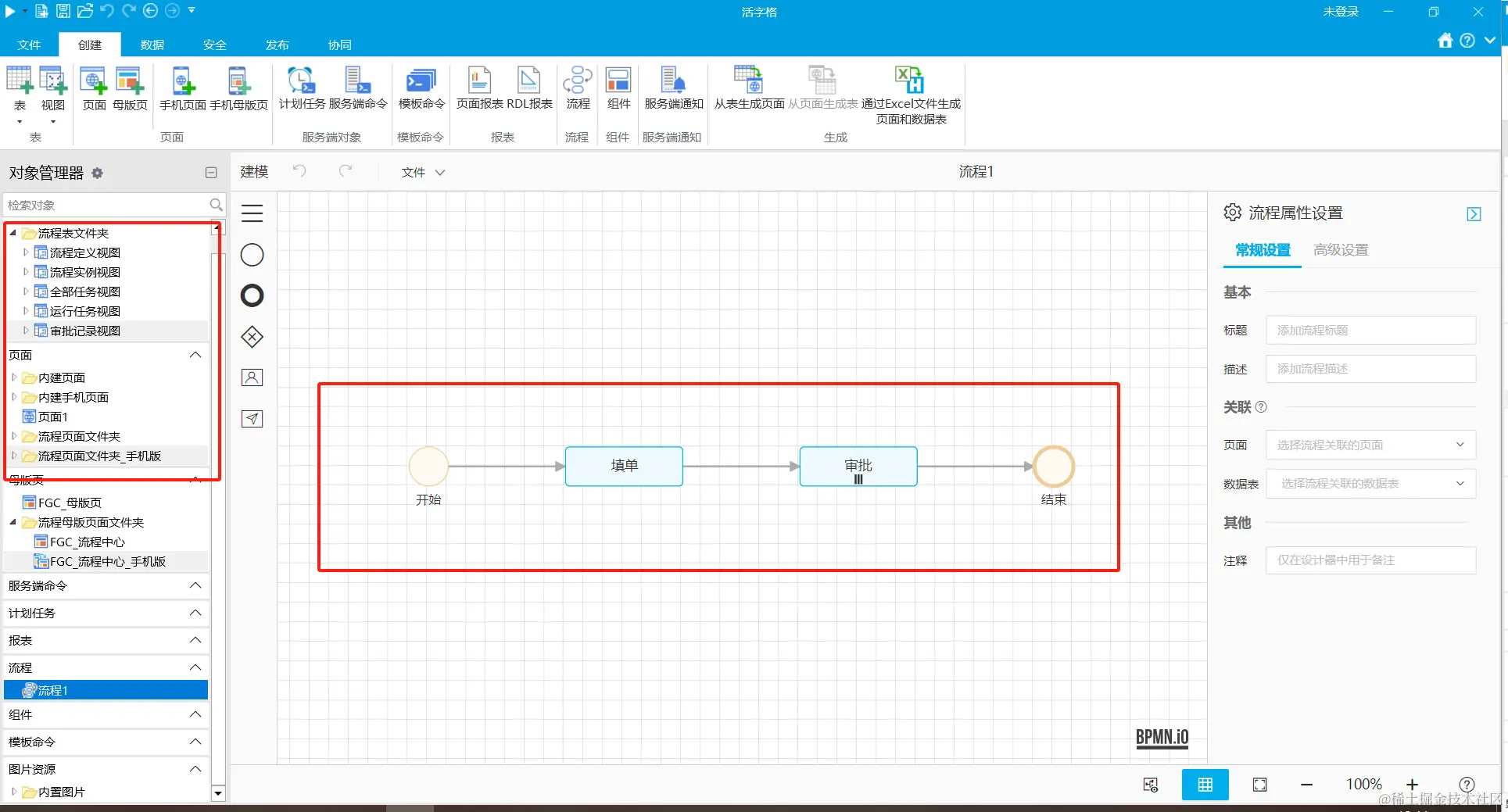
Task: Click the 模板命令 ribbon icon
Action: coord(421,80)
